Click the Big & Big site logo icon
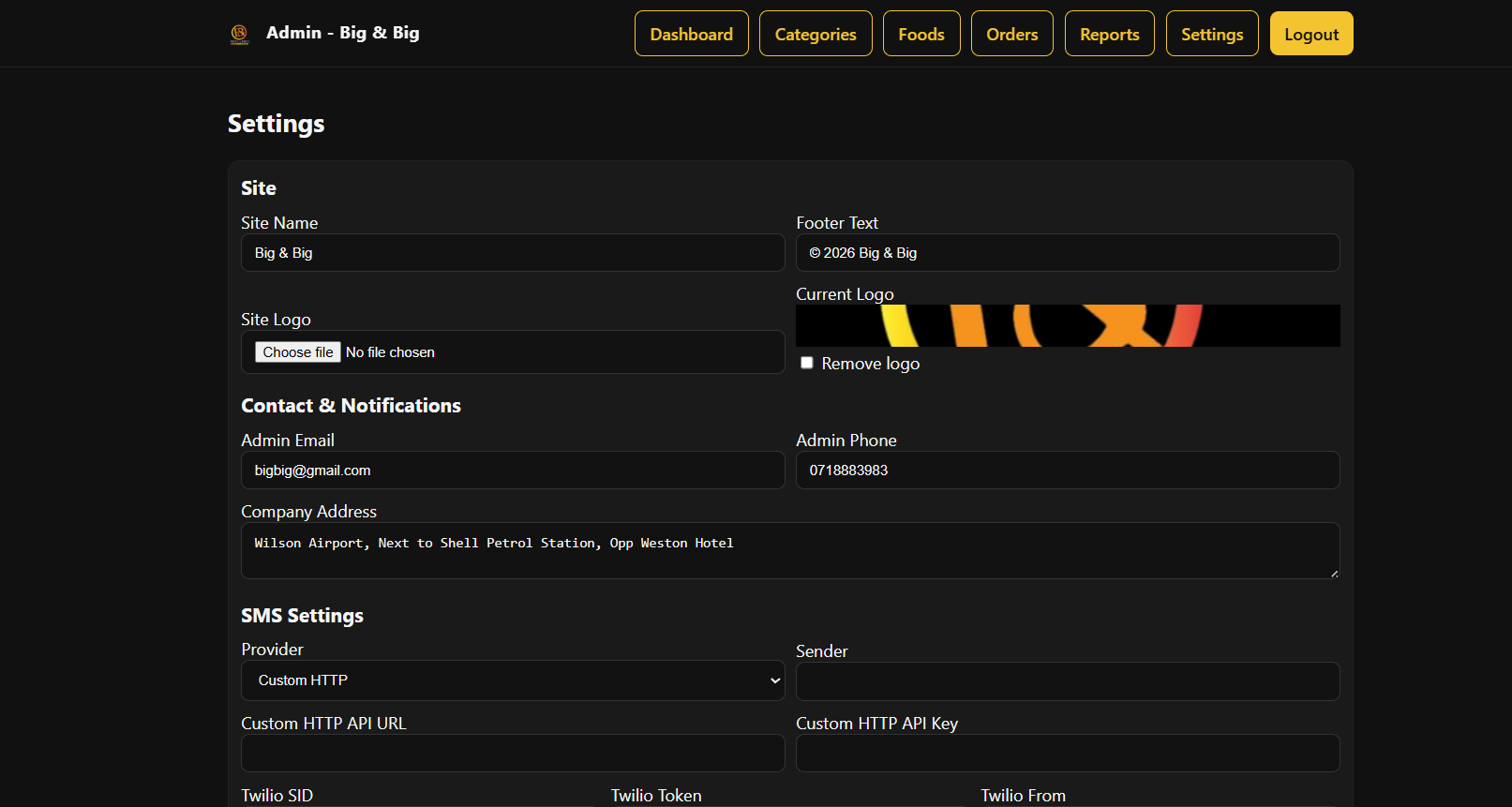Screen dimensions: 1512x807 pyautogui.click(x=240, y=34)
